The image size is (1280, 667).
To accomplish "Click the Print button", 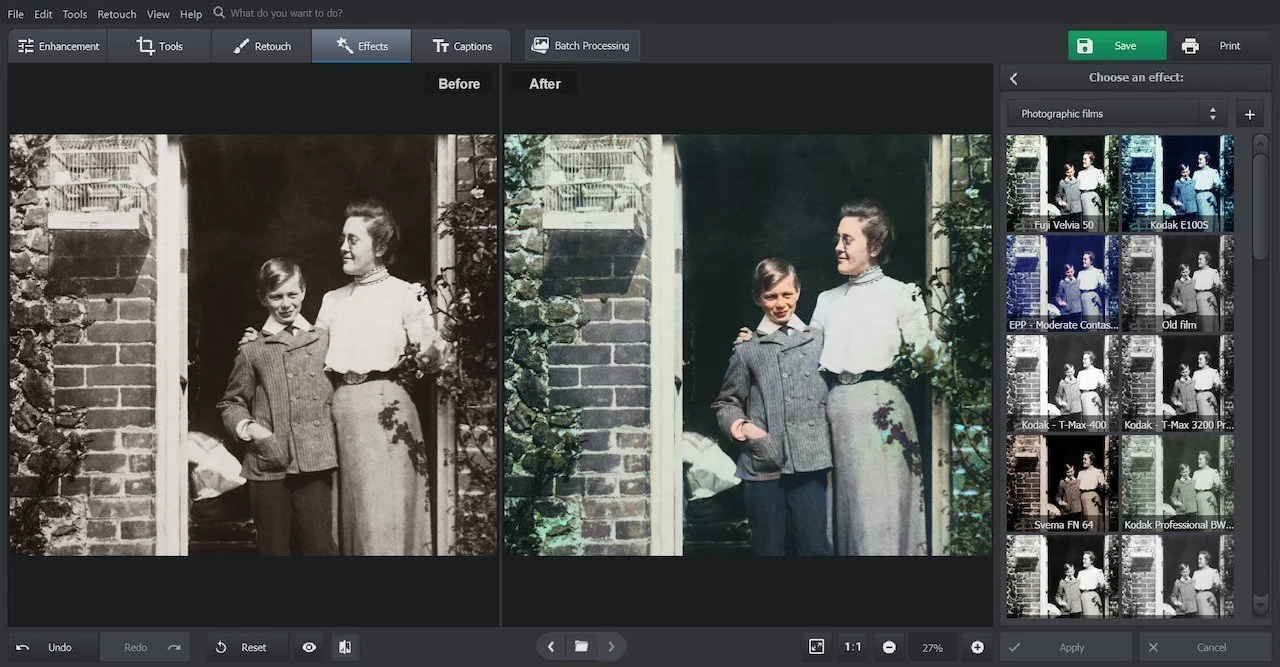I will coord(1218,46).
